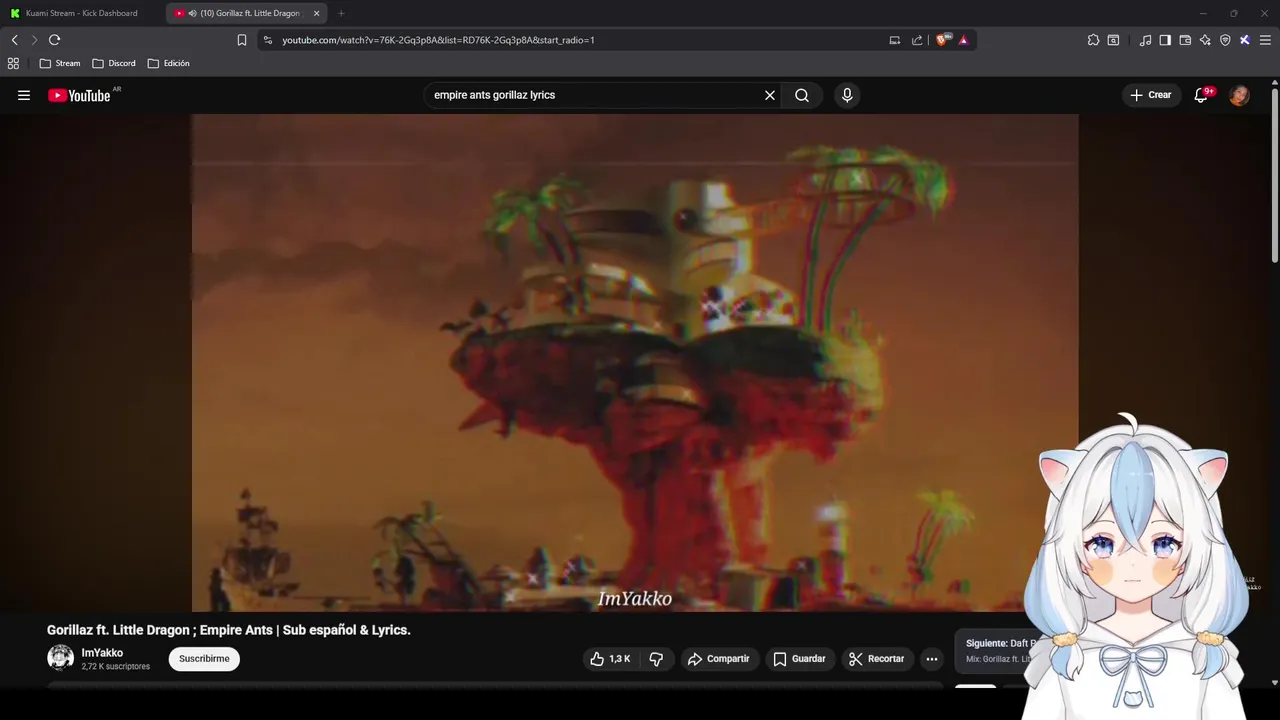Open the Brave Shields lion icon
The image size is (1280, 720).
[942, 40]
